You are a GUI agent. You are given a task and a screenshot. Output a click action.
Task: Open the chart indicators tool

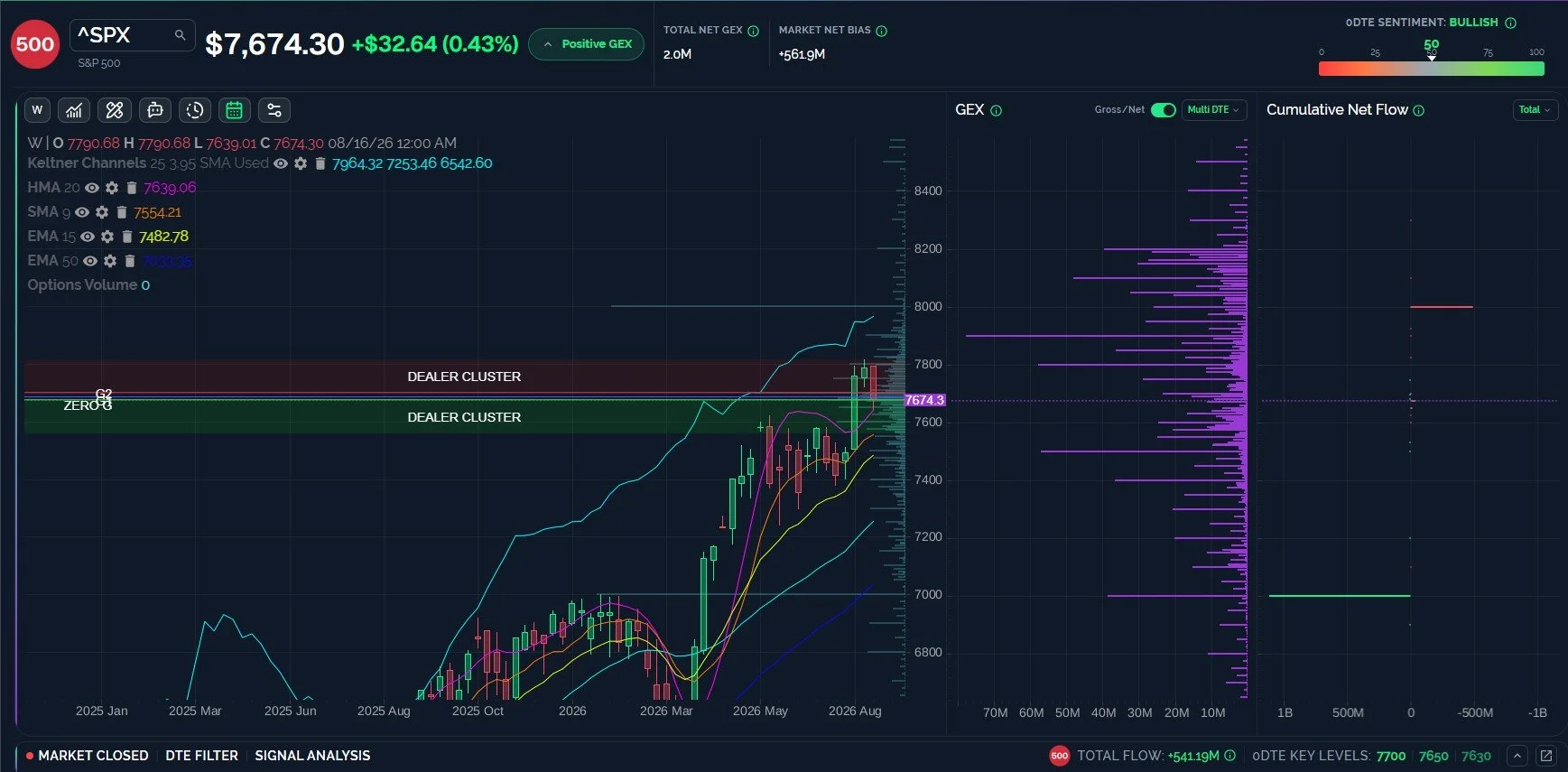(x=74, y=110)
